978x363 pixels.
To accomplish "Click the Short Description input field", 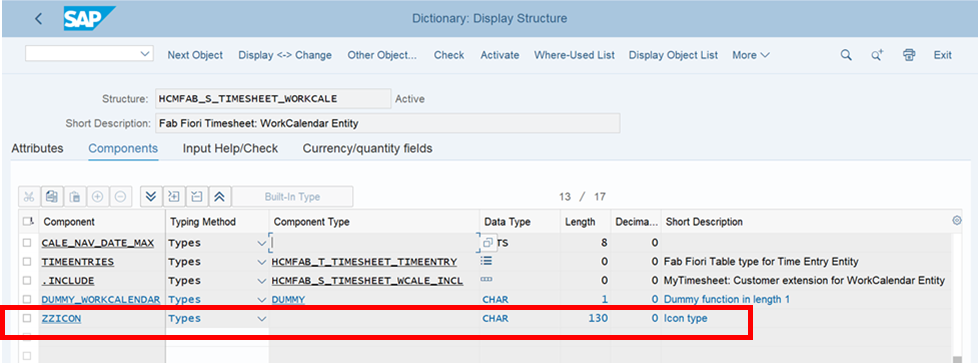I will point(387,123).
